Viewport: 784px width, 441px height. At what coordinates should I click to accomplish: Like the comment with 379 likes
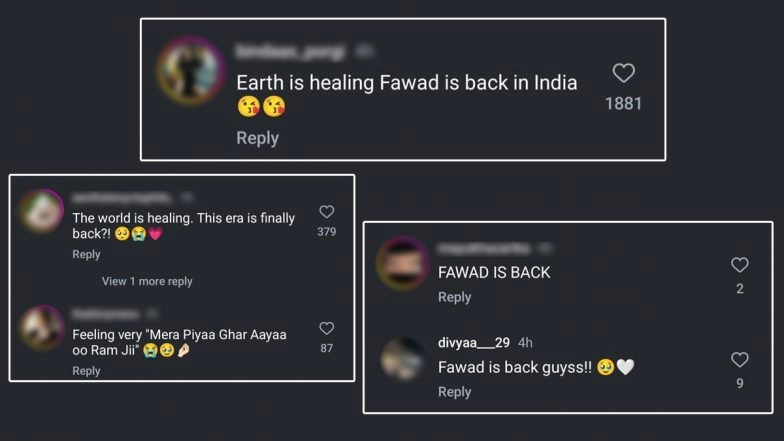coord(326,212)
